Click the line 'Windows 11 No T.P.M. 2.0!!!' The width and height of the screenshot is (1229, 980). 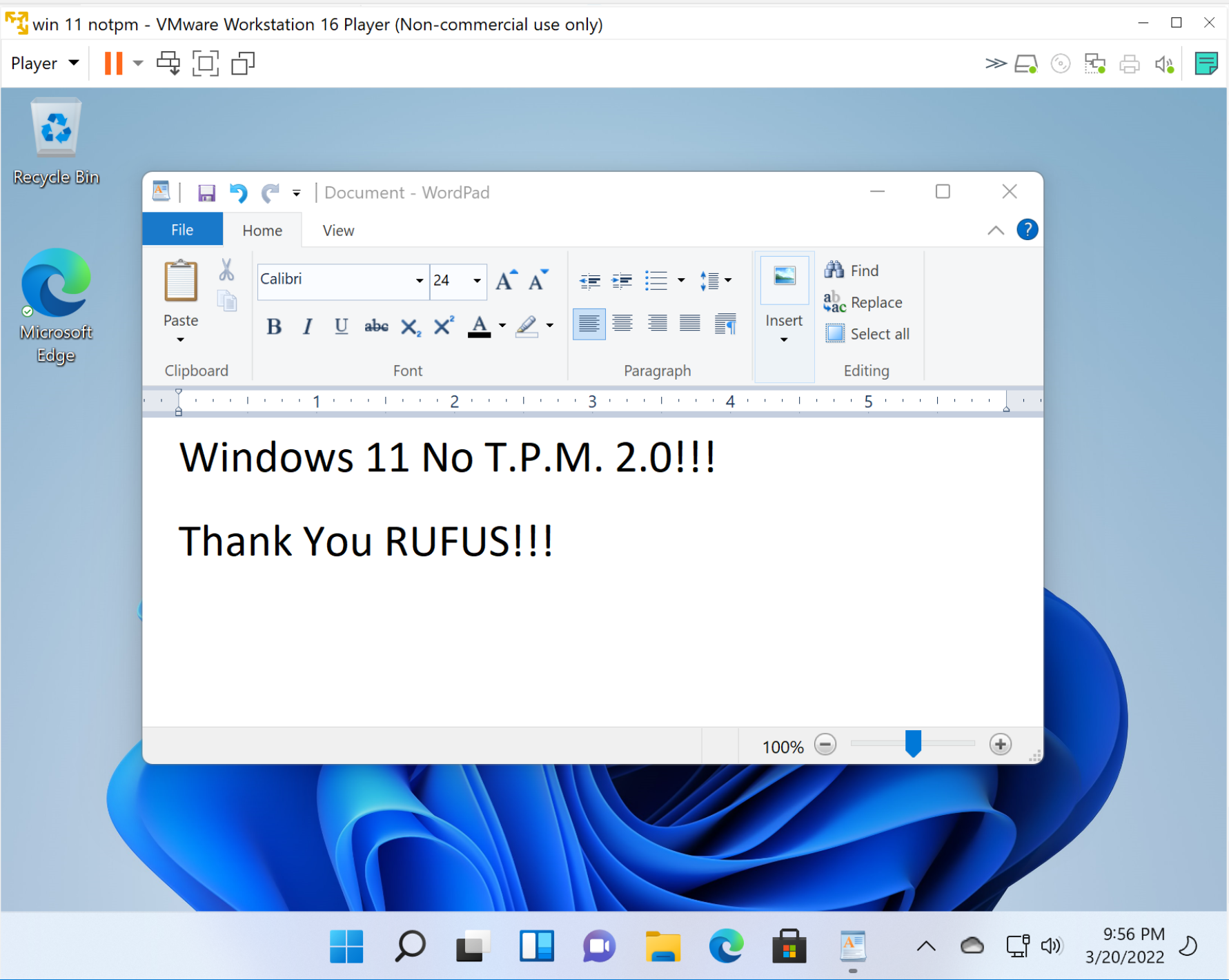click(447, 458)
